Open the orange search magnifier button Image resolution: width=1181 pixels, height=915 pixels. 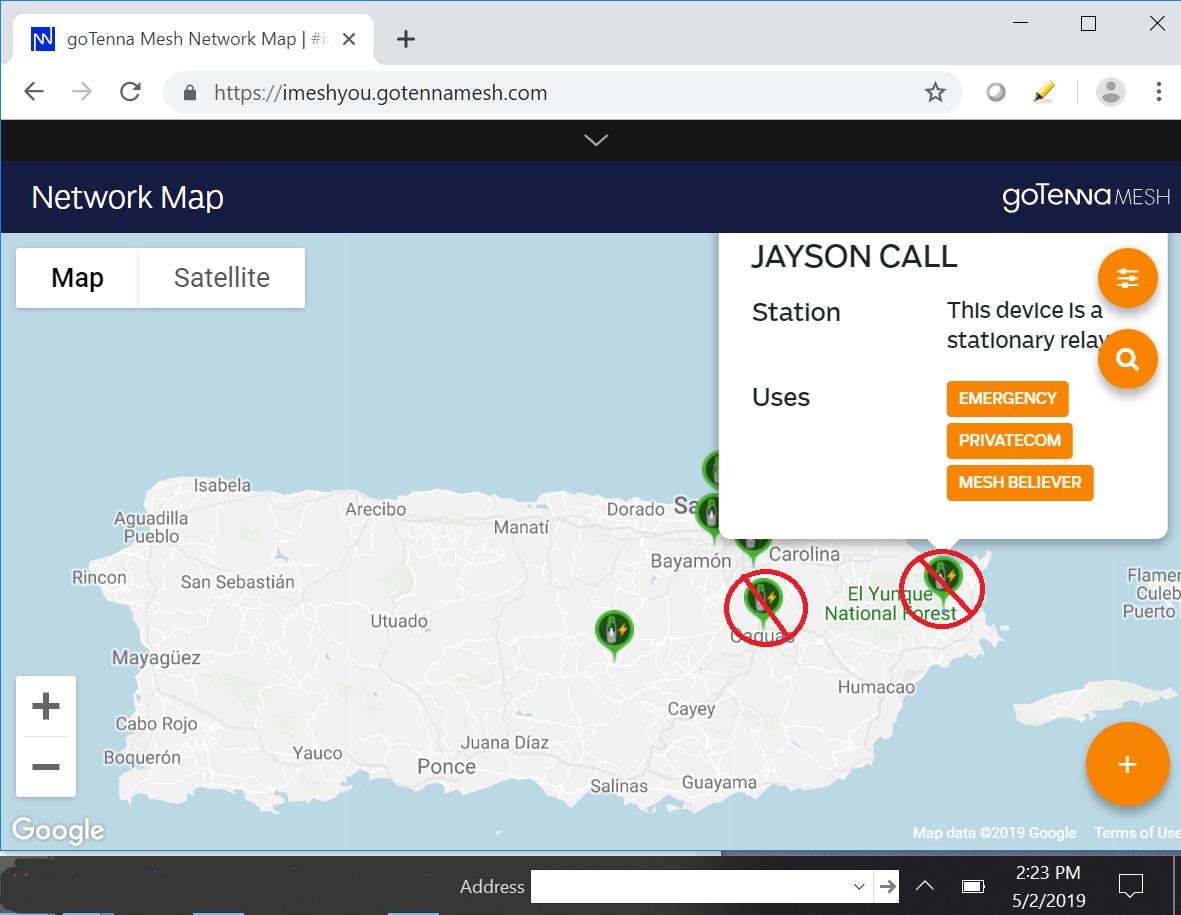coord(1128,358)
